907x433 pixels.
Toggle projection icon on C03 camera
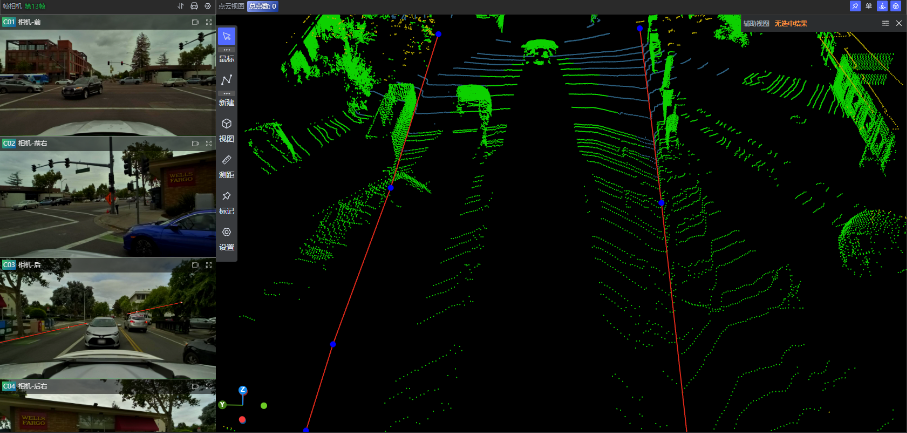point(195,265)
